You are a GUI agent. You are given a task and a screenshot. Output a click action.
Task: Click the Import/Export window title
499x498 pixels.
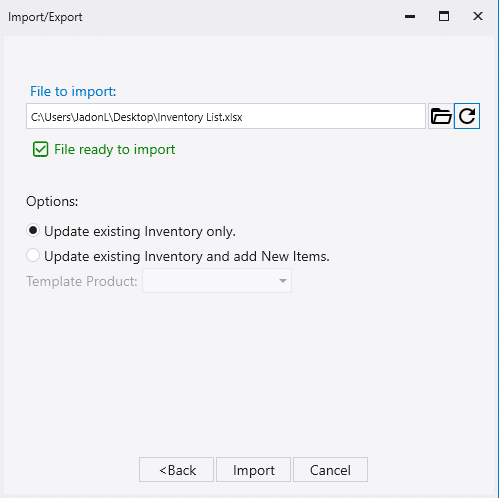pyautogui.click(x=45, y=17)
